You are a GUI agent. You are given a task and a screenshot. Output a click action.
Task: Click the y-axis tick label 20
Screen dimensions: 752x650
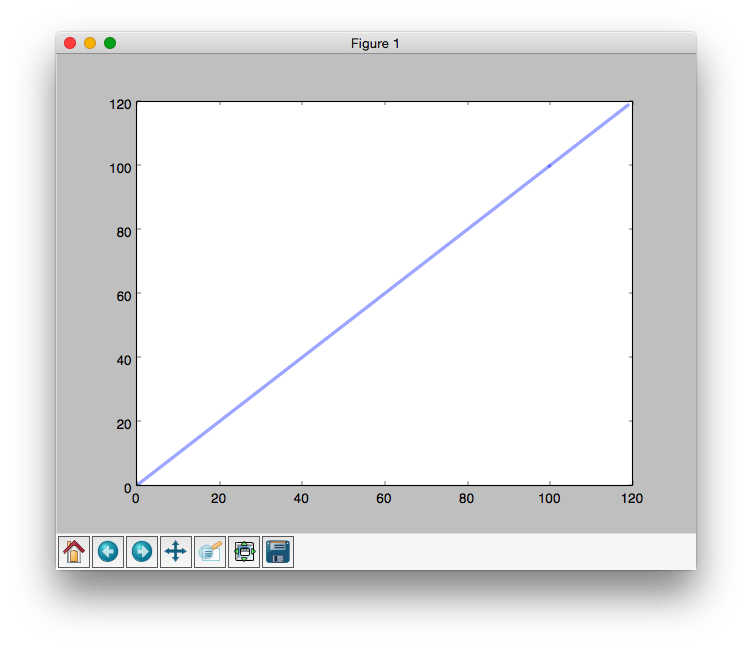(x=124, y=424)
